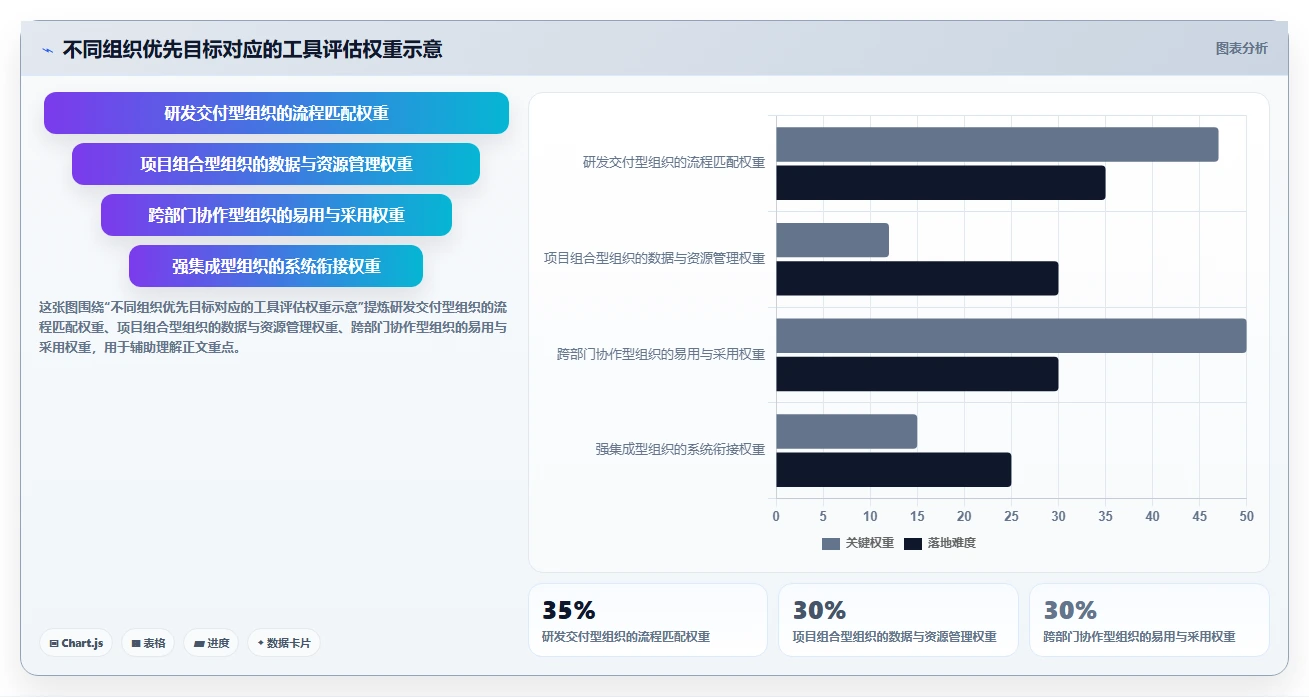
Task: Click the 落地难度 bar for 跨部门协作型组织
Action: 917,373
